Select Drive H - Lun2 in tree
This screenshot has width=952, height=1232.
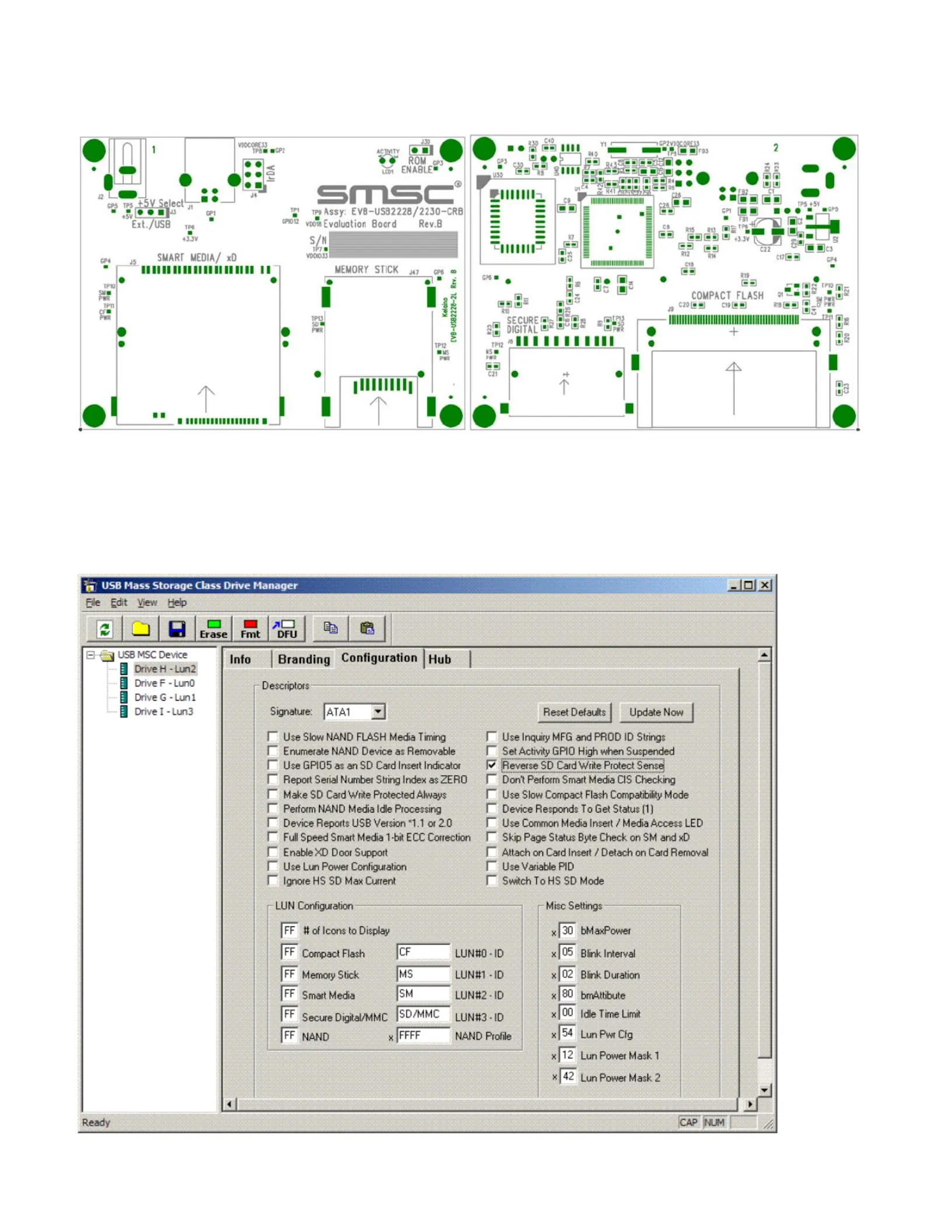pyautogui.click(x=165, y=669)
